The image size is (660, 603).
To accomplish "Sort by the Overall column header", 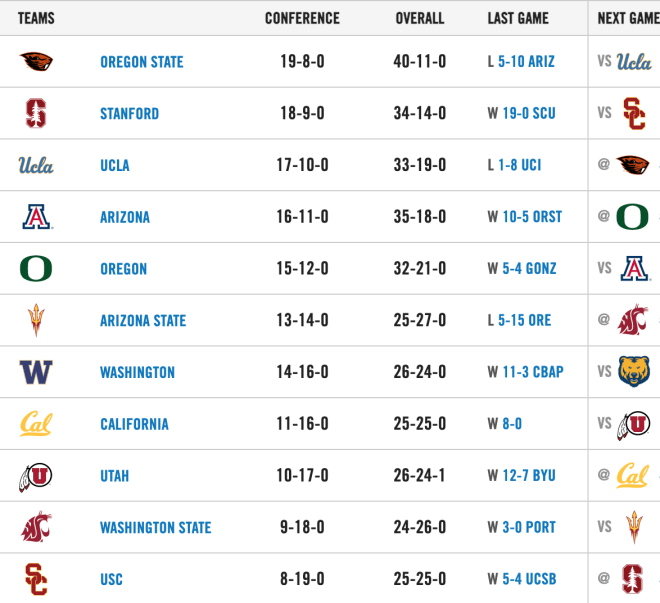I will 420,18.
